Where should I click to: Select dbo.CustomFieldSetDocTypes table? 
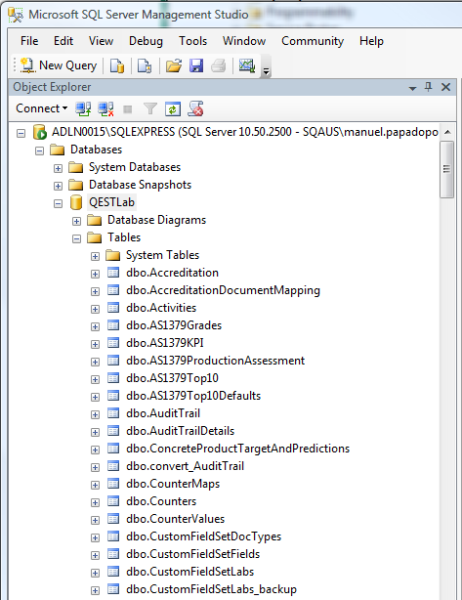(204, 537)
